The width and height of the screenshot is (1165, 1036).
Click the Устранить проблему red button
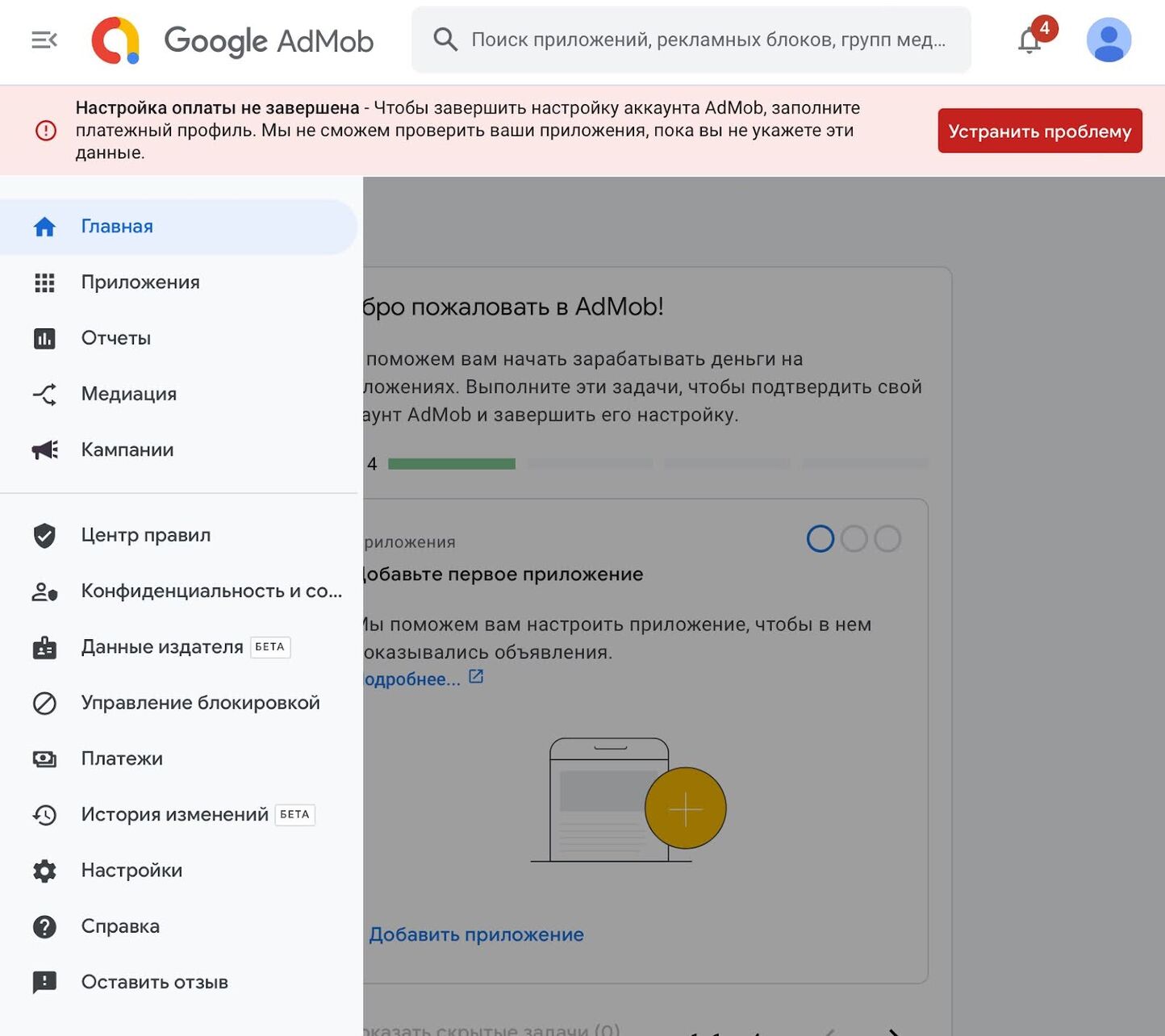tap(1039, 130)
